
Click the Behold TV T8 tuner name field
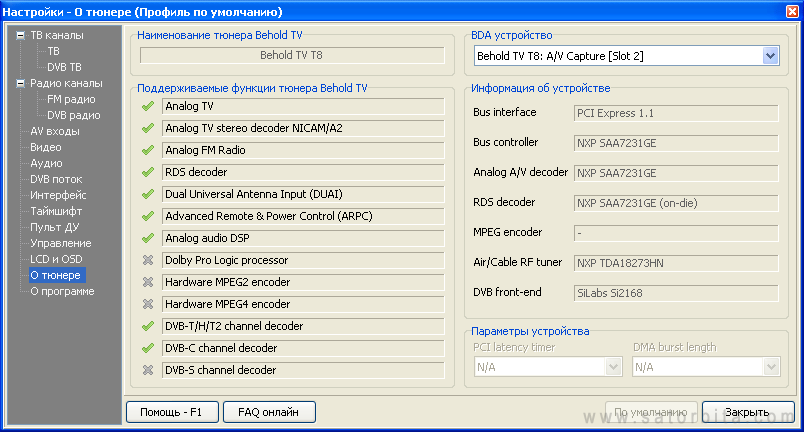292,55
